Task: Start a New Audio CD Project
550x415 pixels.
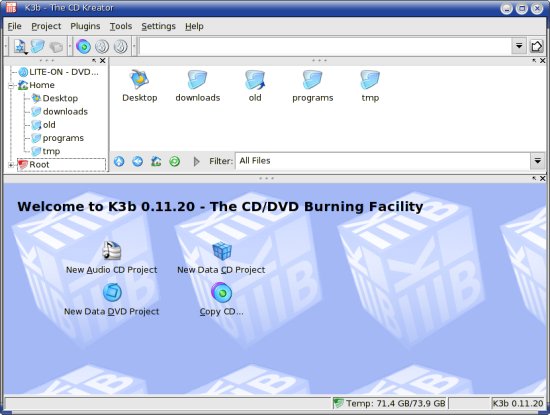Action: click(x=112, y=258)
